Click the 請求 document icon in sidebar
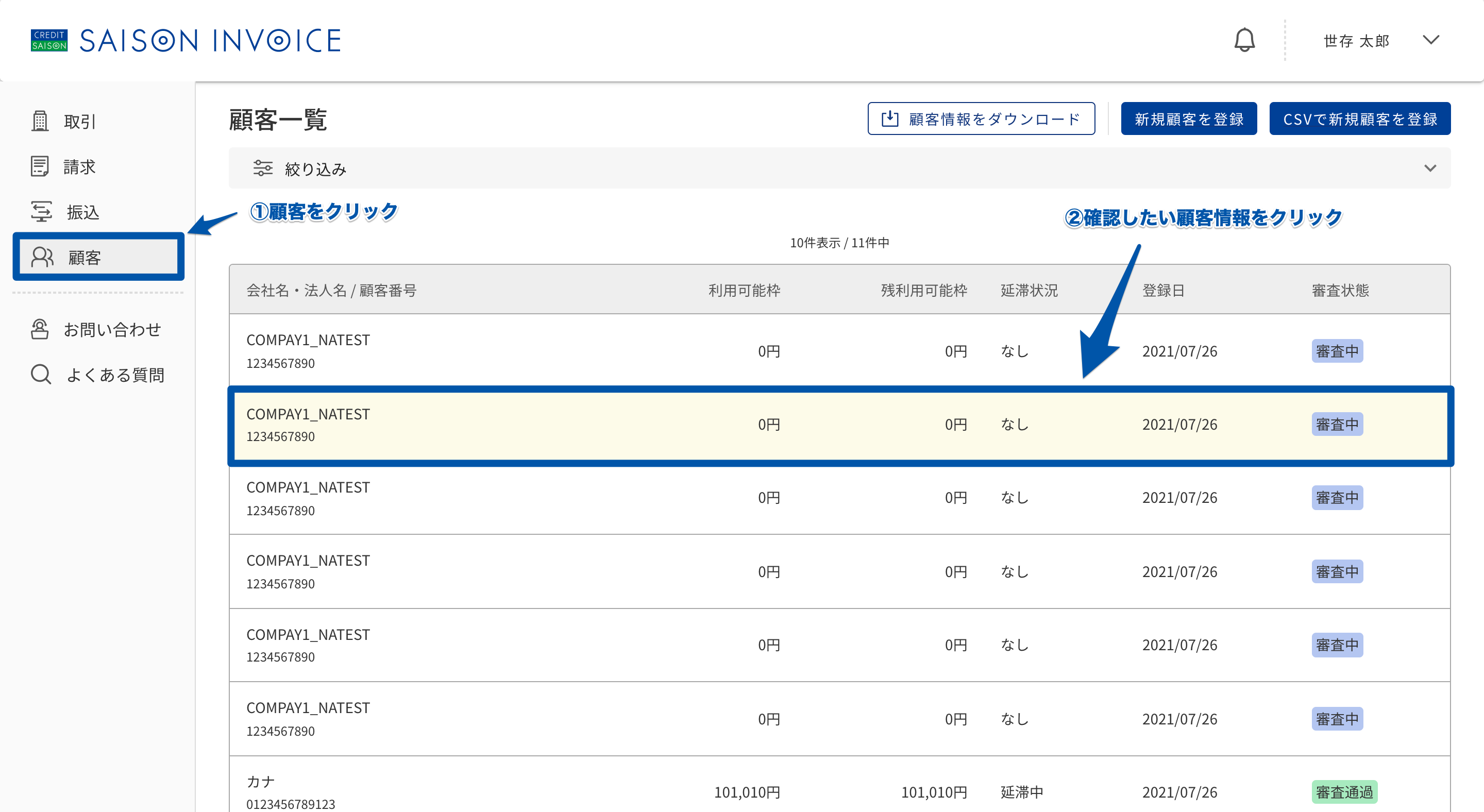This screenshot has height=812, width=1484. click(40, 166)
